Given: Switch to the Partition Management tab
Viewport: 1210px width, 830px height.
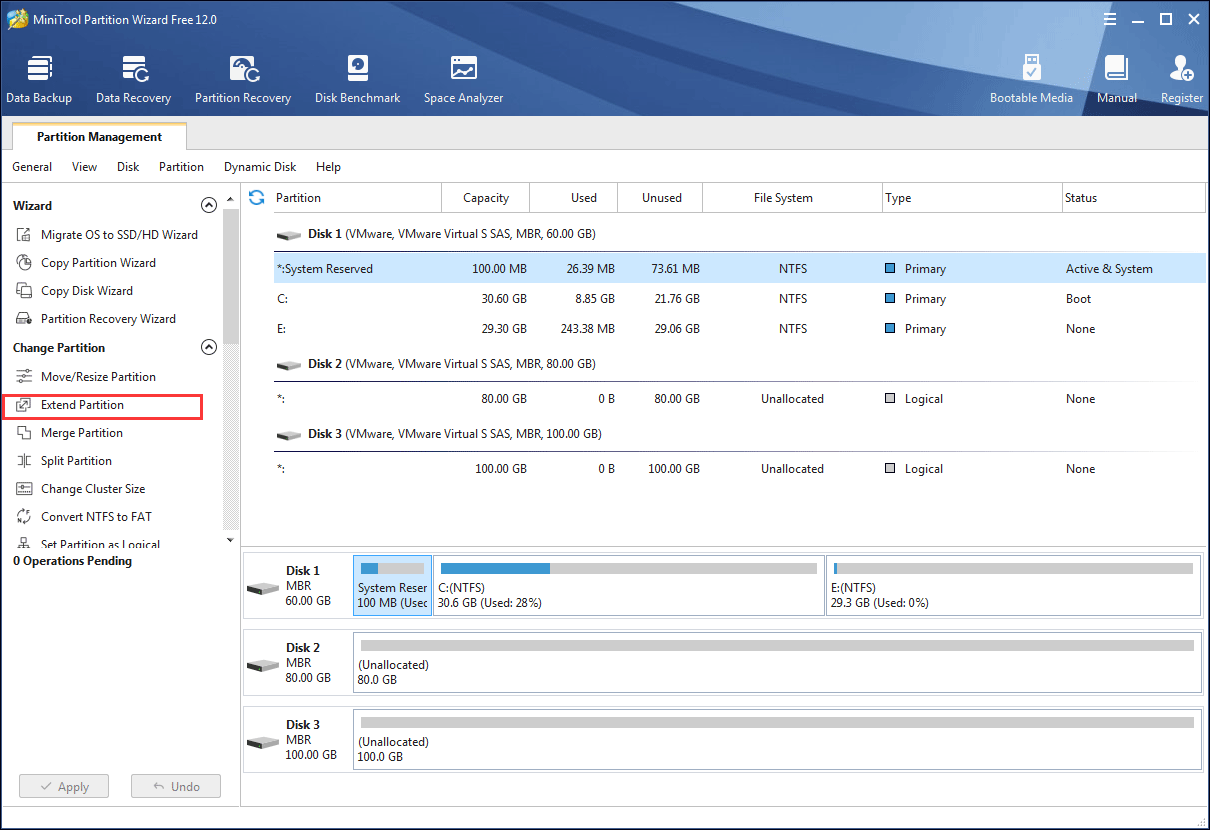Looking at the screenshot, I should tap(98, 136).
